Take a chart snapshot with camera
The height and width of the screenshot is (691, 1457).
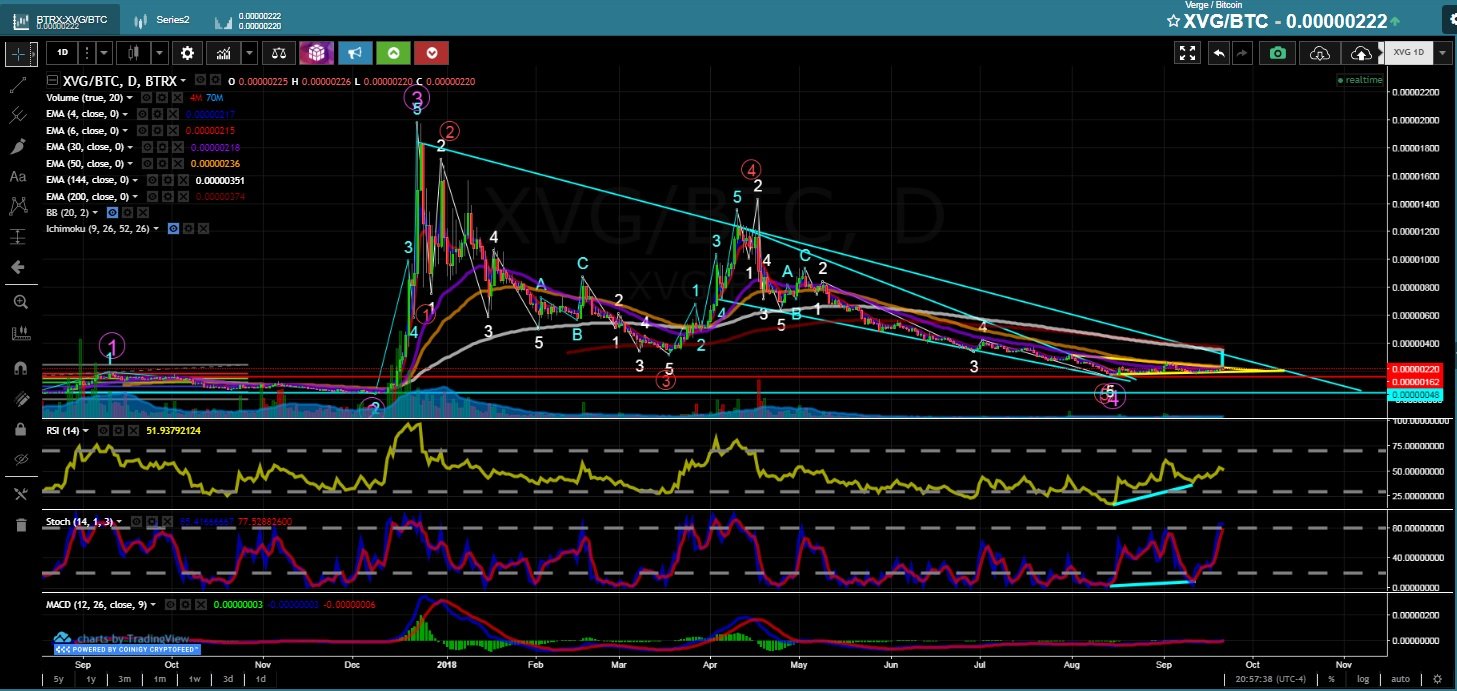pos(1277,53)
